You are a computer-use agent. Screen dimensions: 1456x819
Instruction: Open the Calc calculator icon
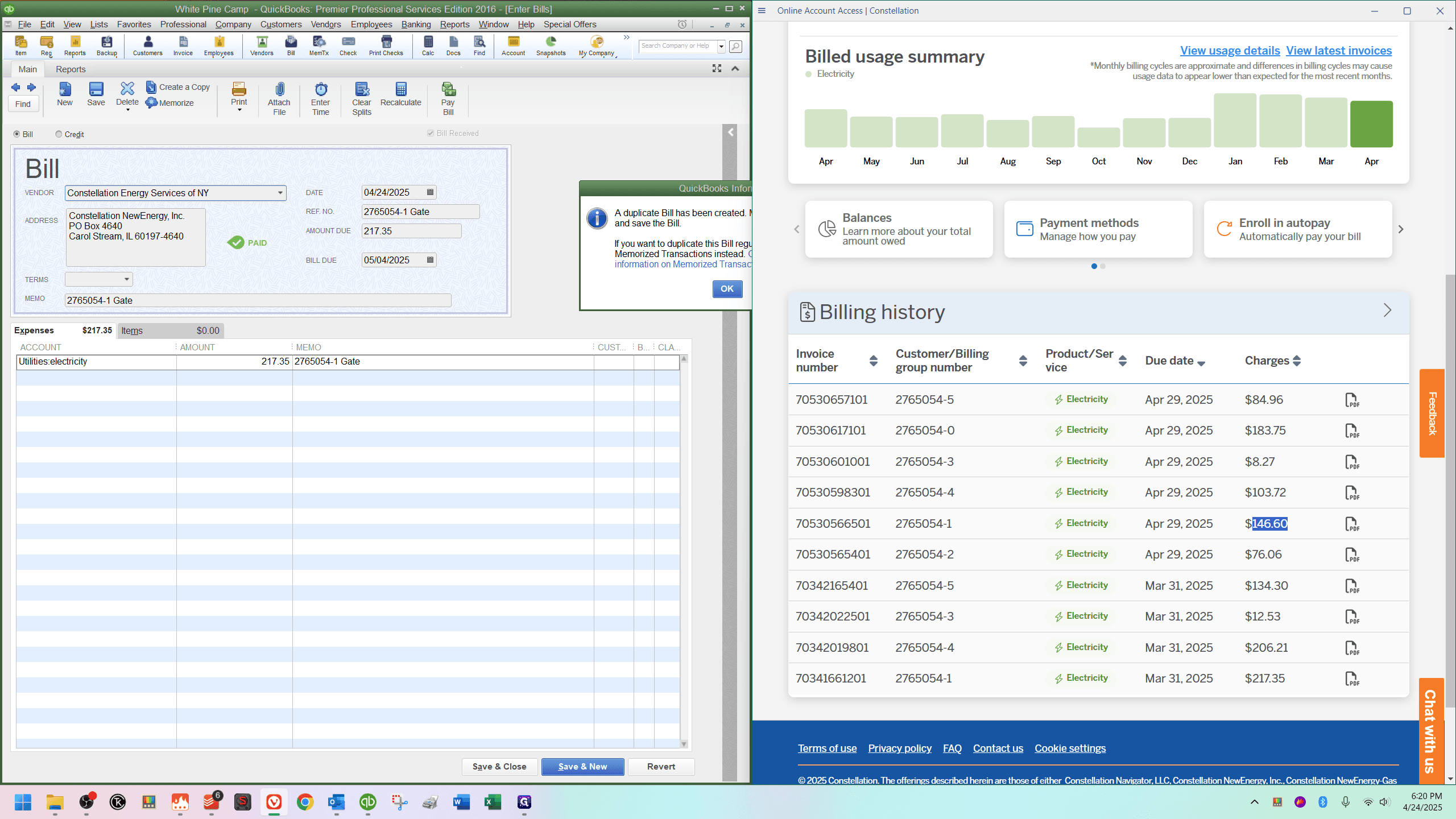click(428, 45)
